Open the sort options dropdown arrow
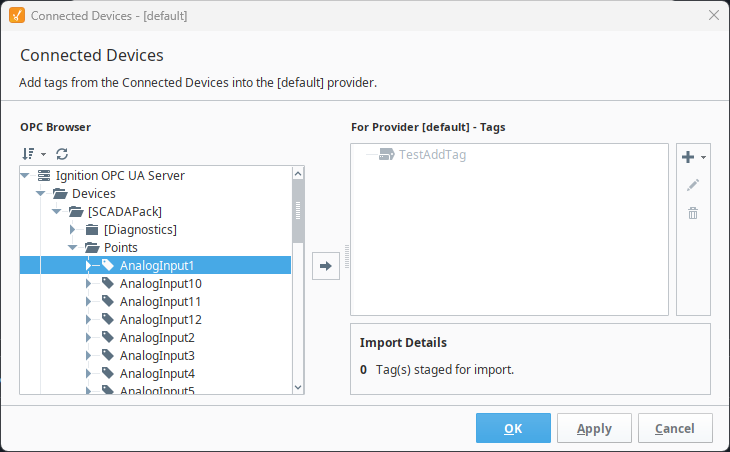The image size is (730, 452). 43,154
